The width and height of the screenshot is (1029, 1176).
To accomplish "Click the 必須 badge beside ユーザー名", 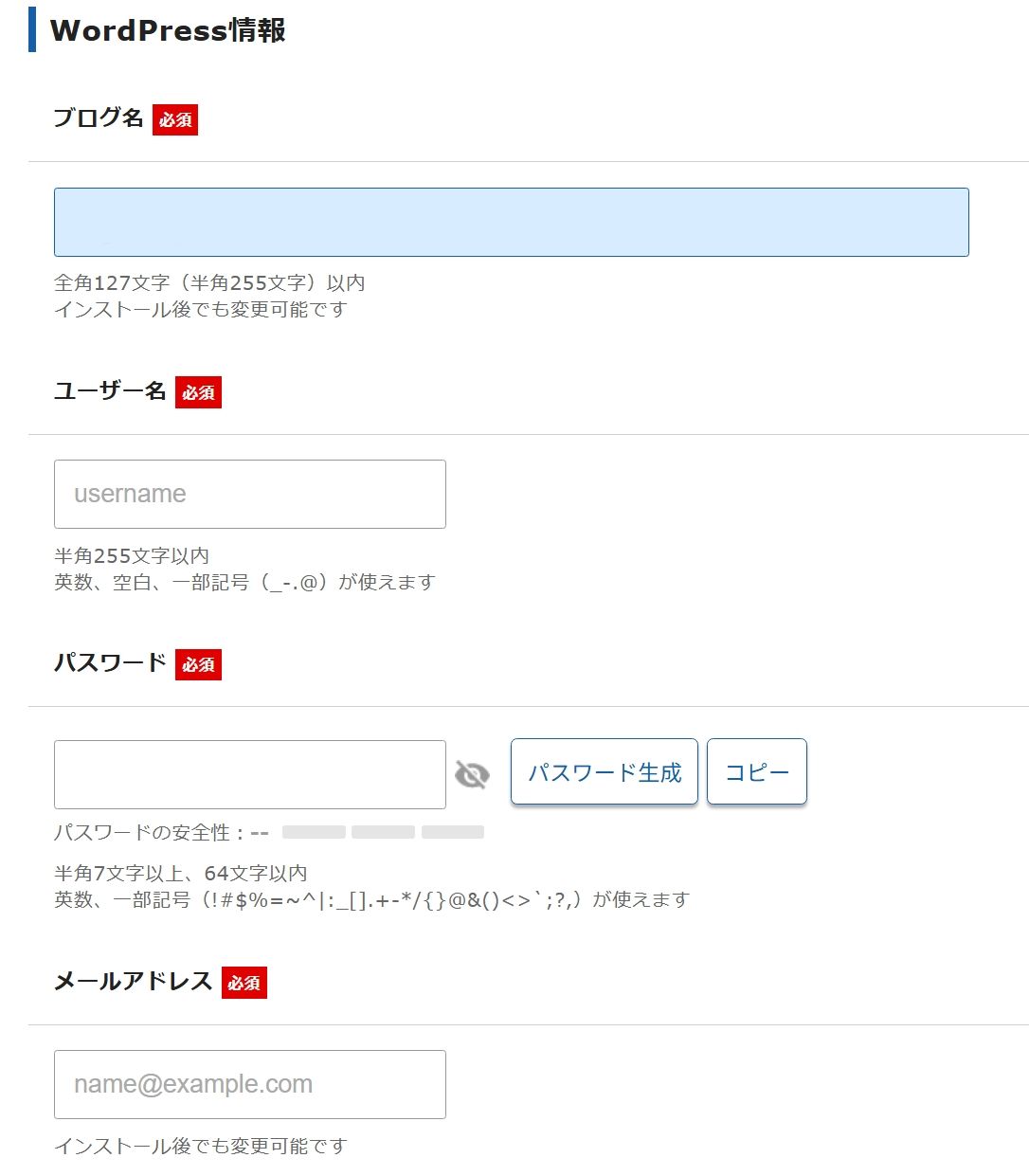I will tap(198, 392).
